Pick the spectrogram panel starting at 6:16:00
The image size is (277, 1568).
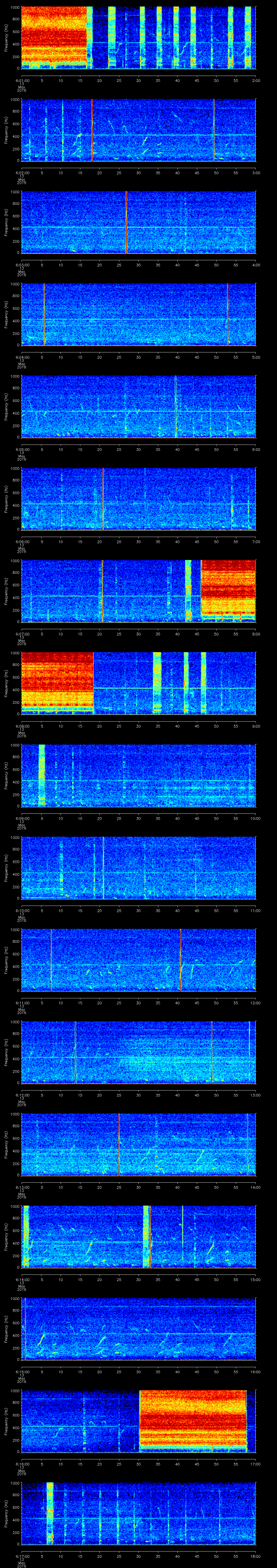(139, 1421)
